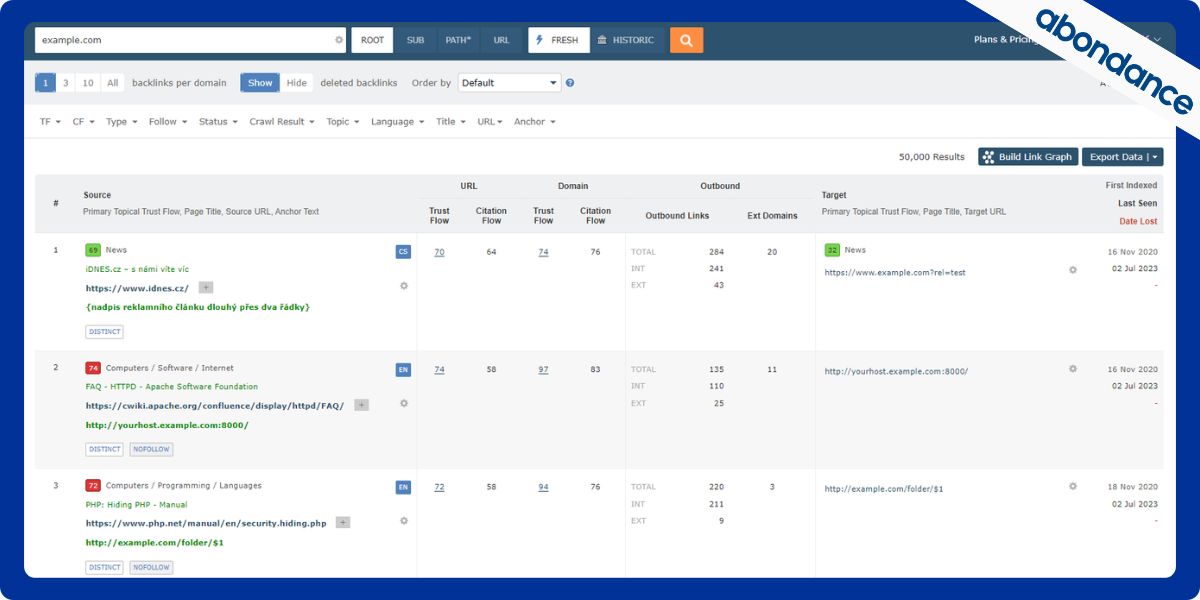Open PHP: Hiding PHP - Manual title link
This screenshot has height=600, width=1200.
coord(136,504)
